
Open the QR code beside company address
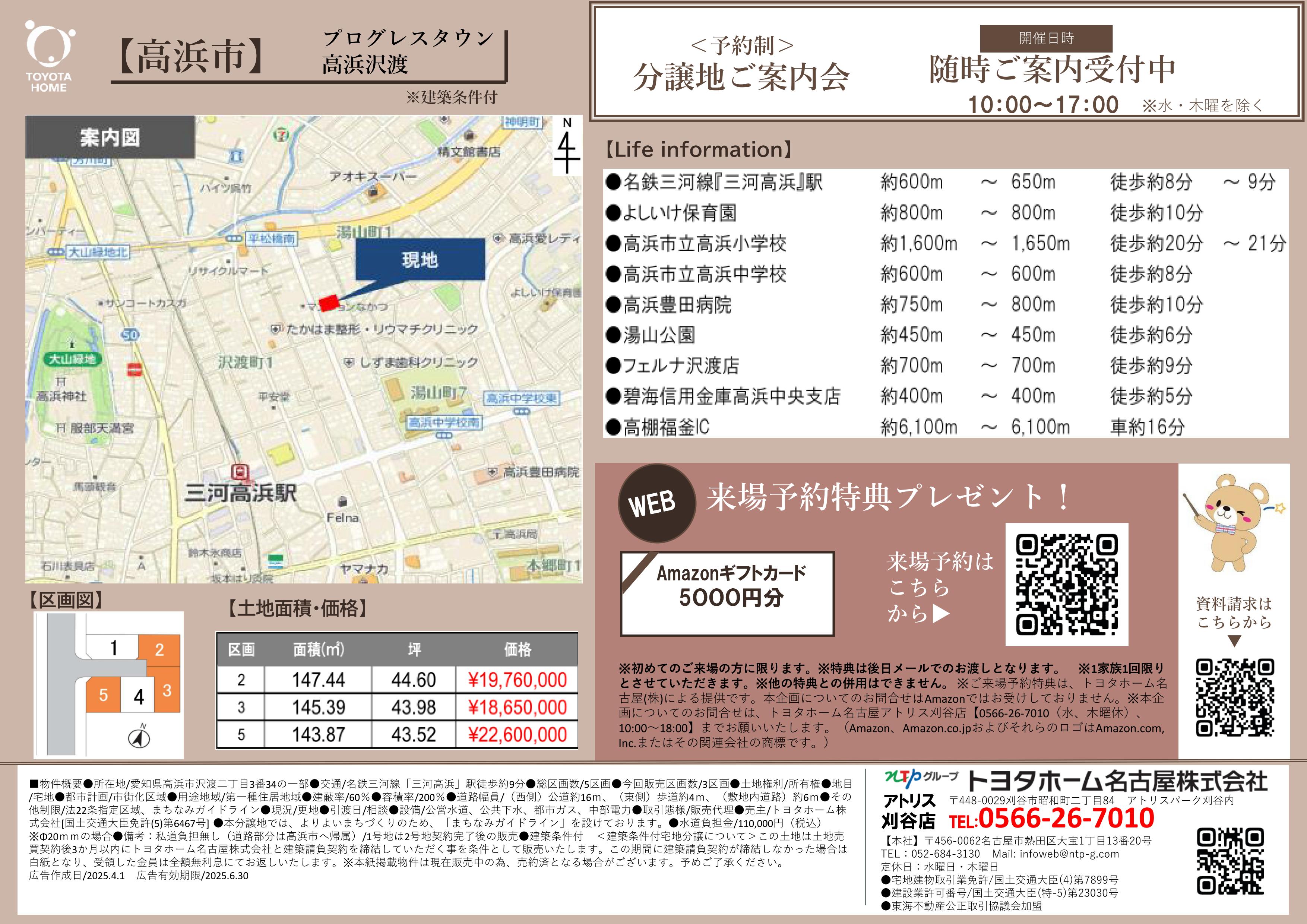click(x=1230, y=861)
